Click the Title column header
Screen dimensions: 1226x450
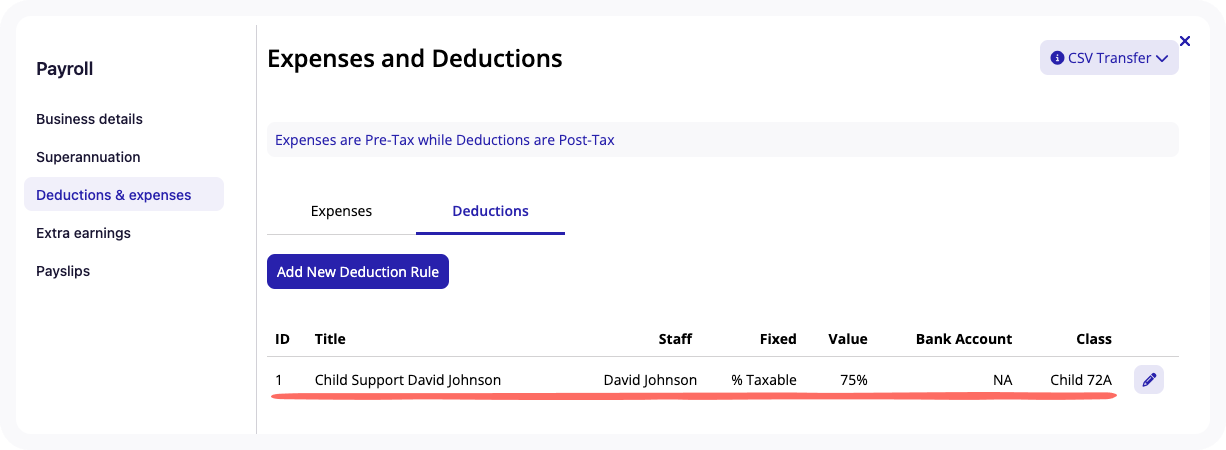coord(330,339)
